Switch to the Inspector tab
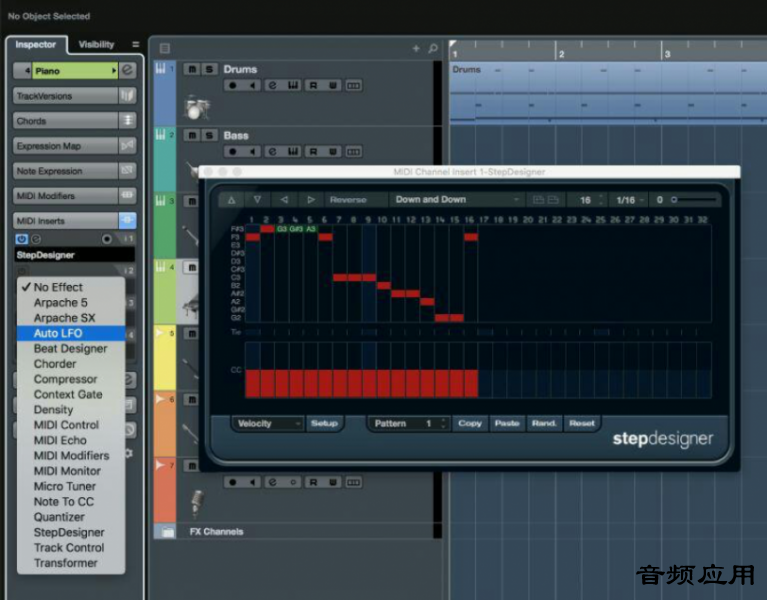Image resolution: width=767 pixels, height=600 pixels. tap(36, 44)
